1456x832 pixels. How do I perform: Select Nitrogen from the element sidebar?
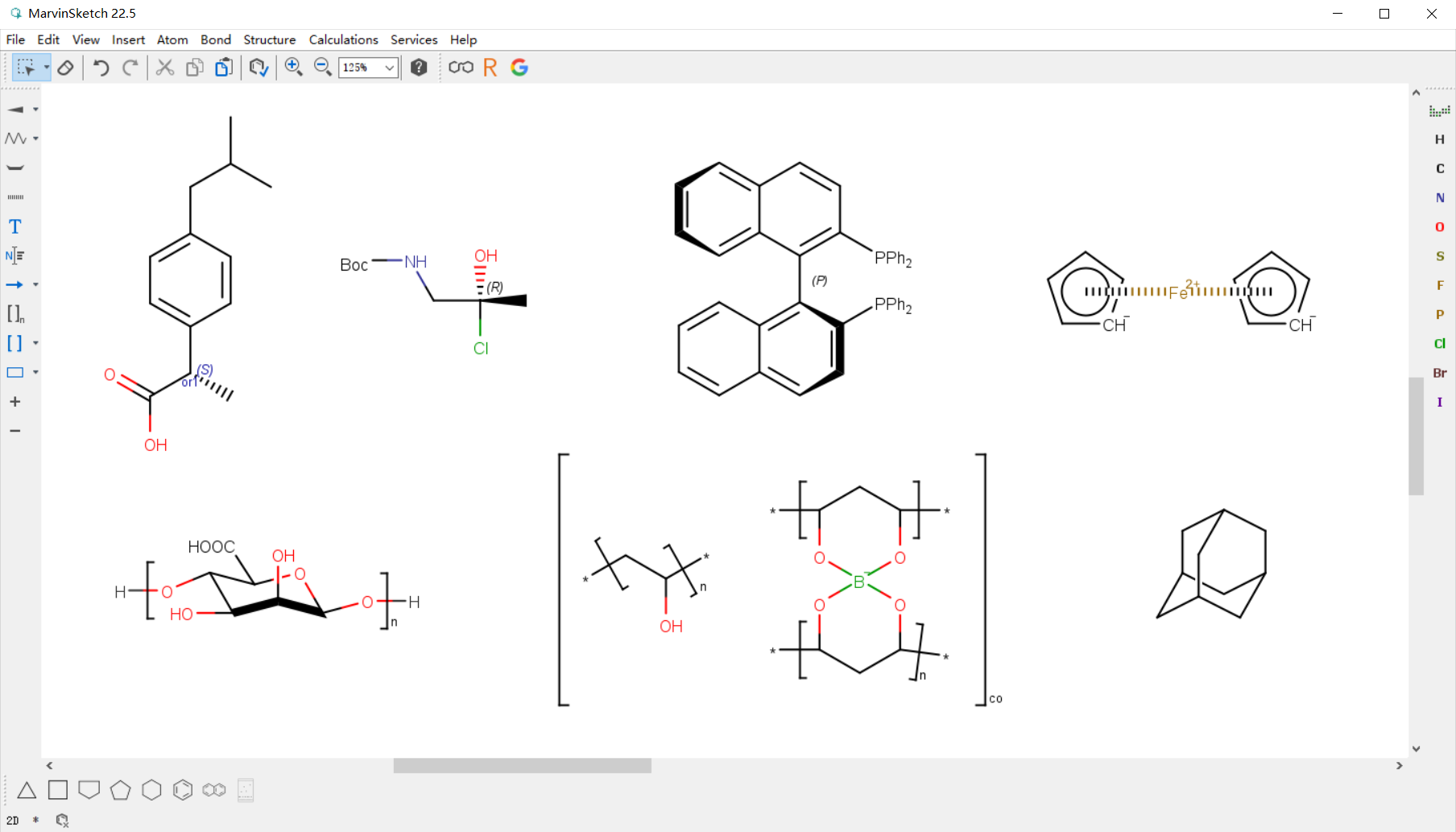pos(1439,197)
